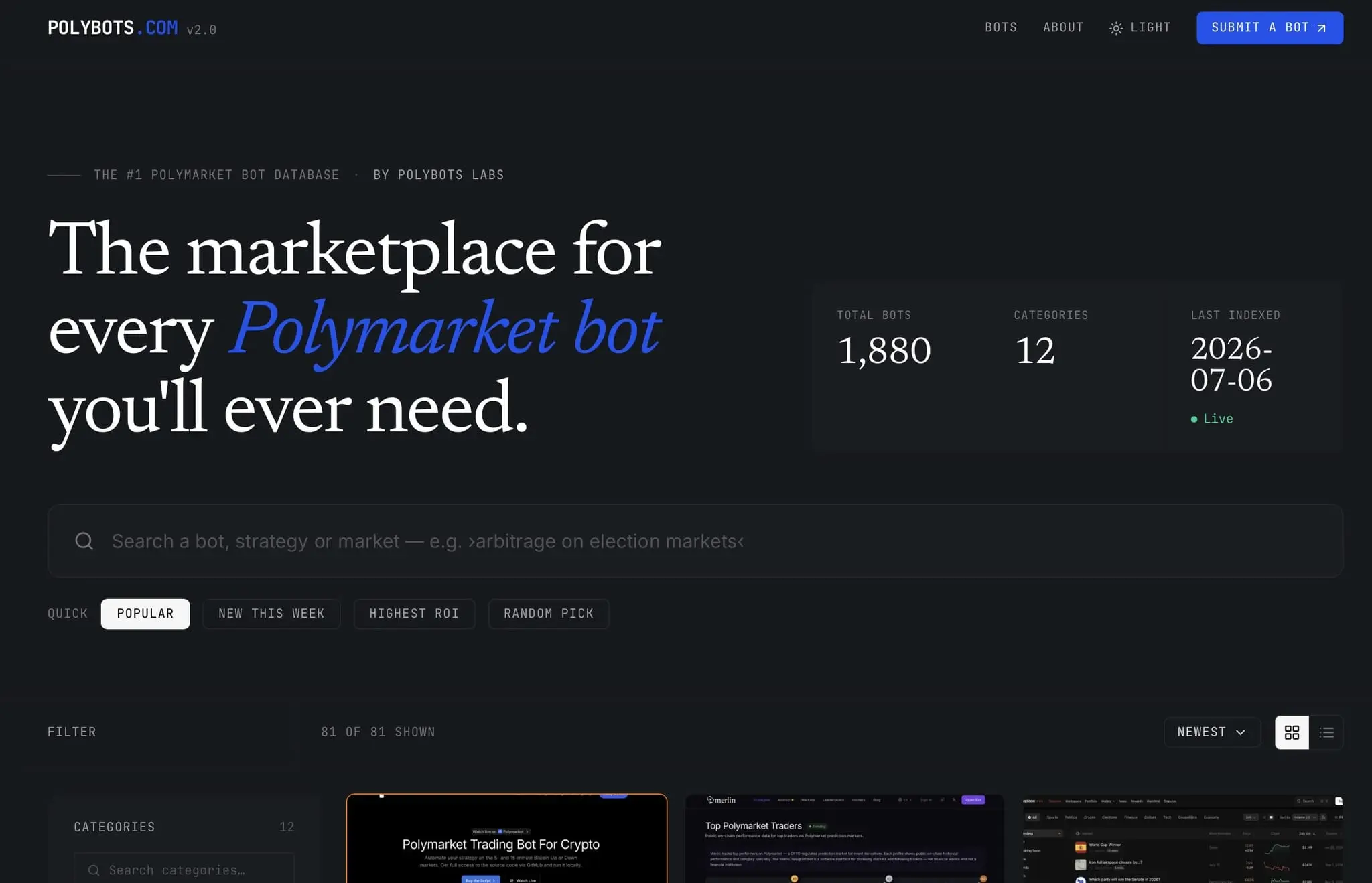Open the World Cup Winner markets card

[x=1182, y=838]
